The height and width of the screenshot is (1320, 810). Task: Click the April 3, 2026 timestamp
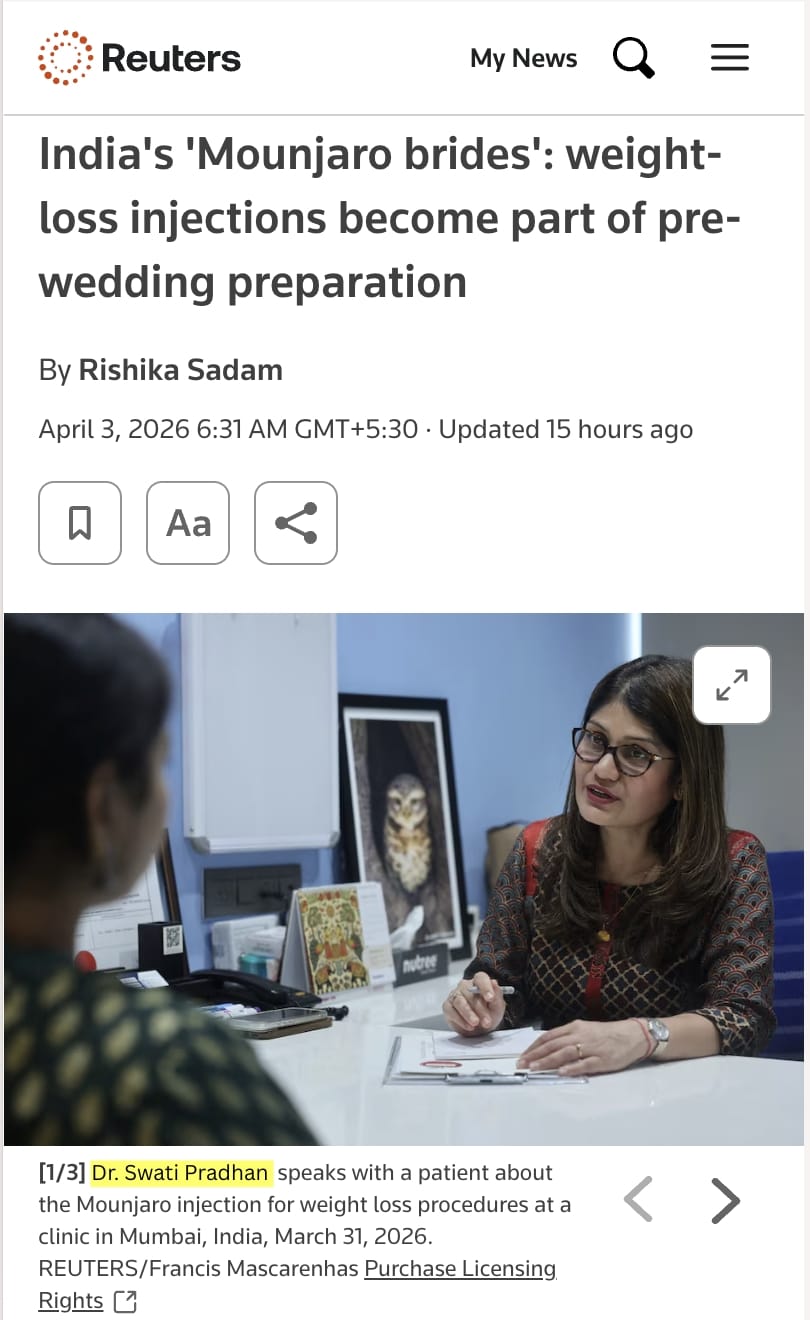tap(228, 429)
